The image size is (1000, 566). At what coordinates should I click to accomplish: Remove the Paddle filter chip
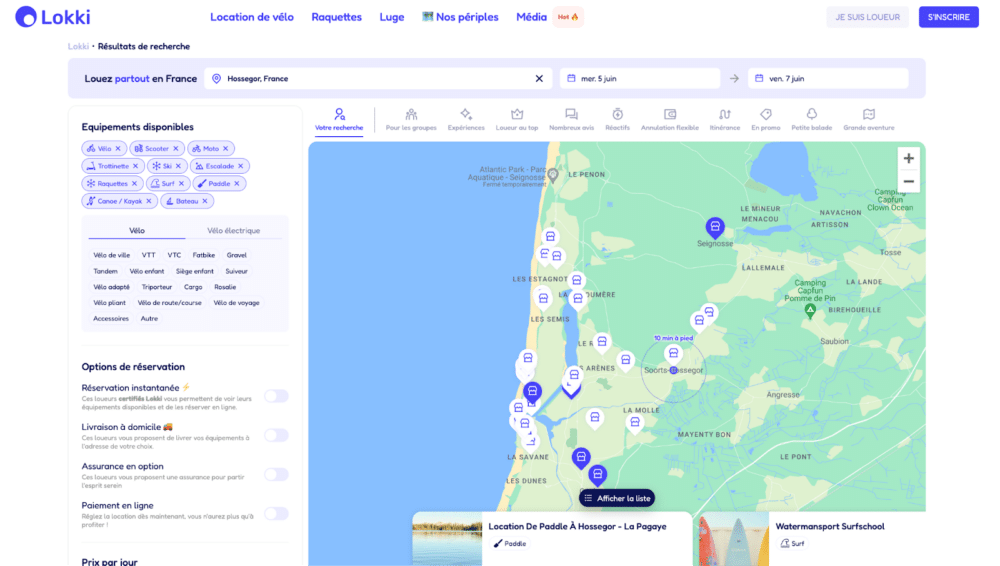(237, 184)
